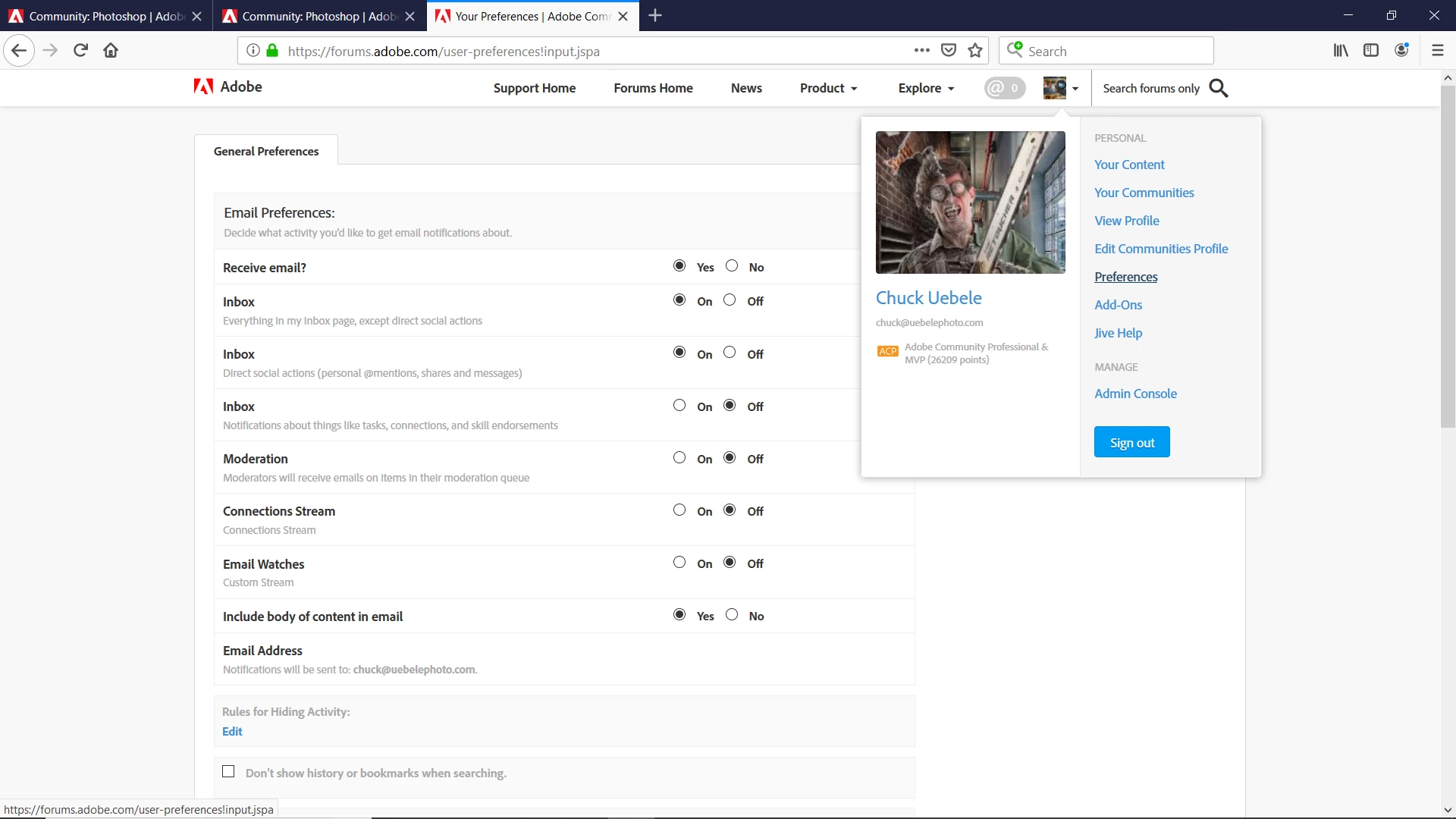Viewport: 1456px width, 819px height.
Task: Click the Sign out button
Action: tap(1131, 442)
